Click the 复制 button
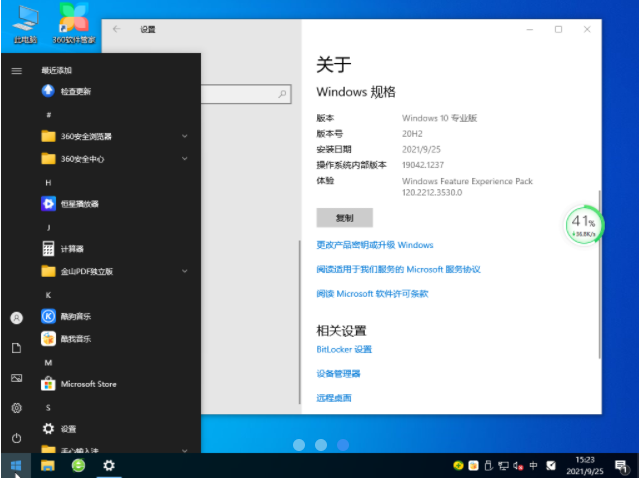Image resolution: width=639 pixels, height=479 pixels. 344,217
